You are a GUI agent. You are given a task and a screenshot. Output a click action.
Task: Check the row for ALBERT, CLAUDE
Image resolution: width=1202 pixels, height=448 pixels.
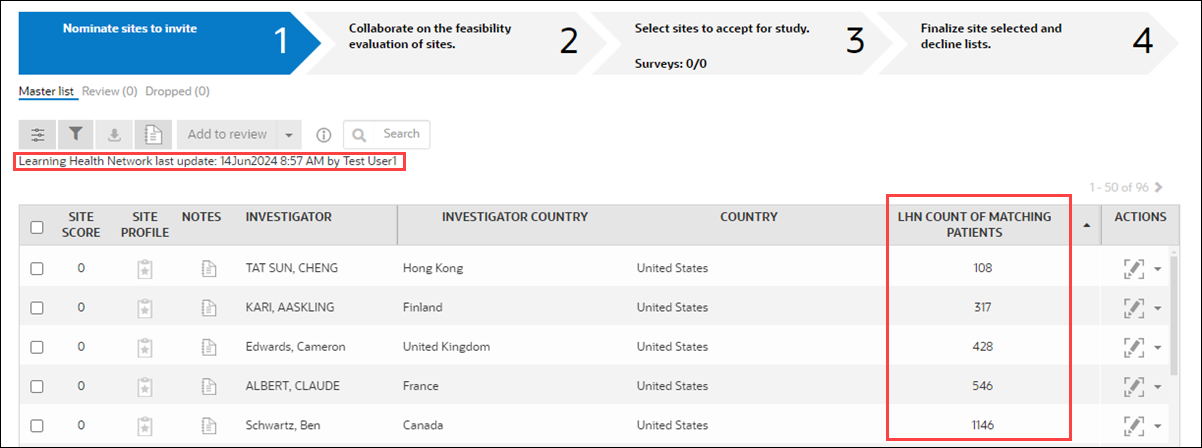[x=37, y=386]
